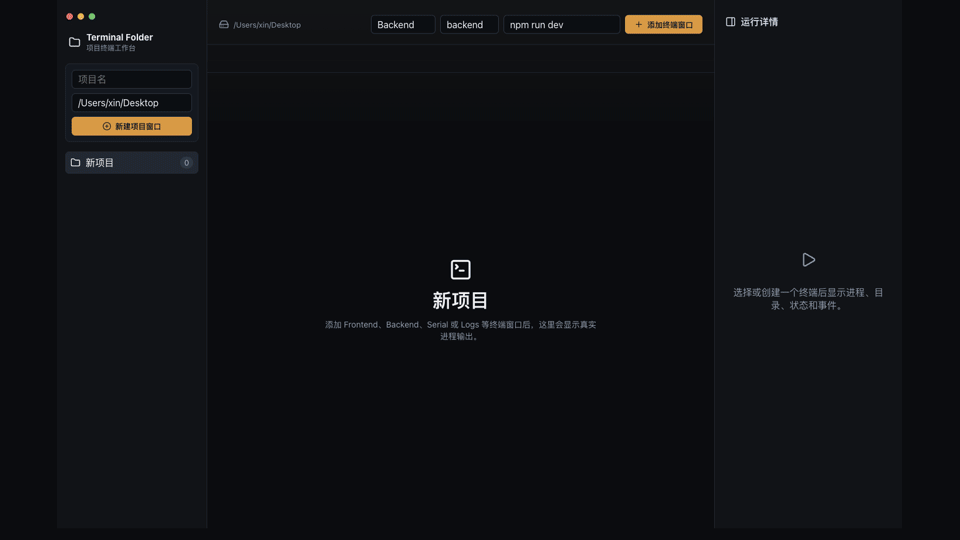Edit the npm run dev command field
The width and height of the screenshot is (960, 540).
pyautogui.click(x=561, y=24)
